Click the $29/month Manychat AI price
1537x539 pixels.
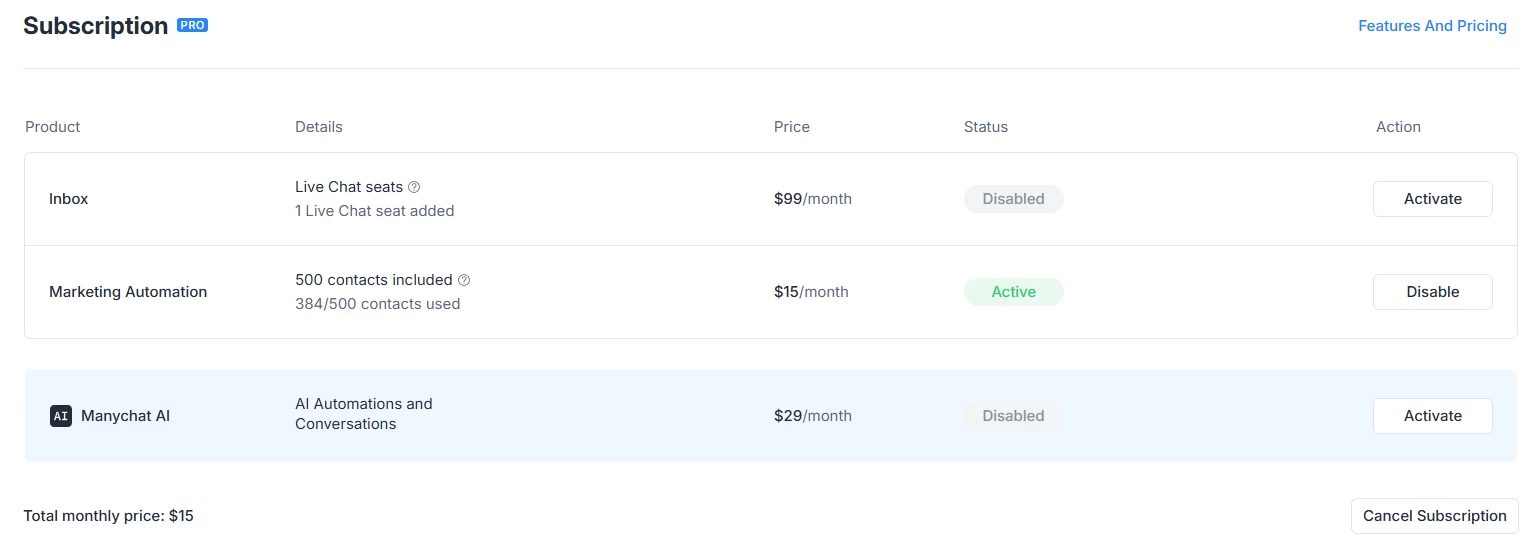[x=812, y=416]
